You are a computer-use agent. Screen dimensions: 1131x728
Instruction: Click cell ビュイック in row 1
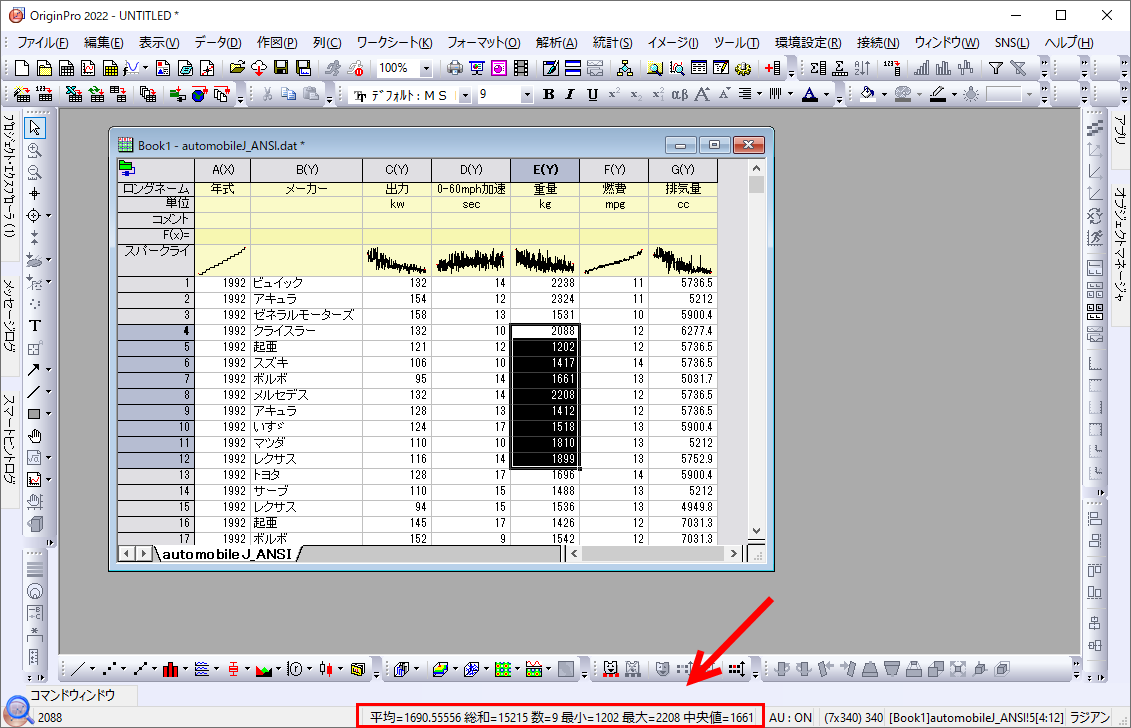pos(307,283)
